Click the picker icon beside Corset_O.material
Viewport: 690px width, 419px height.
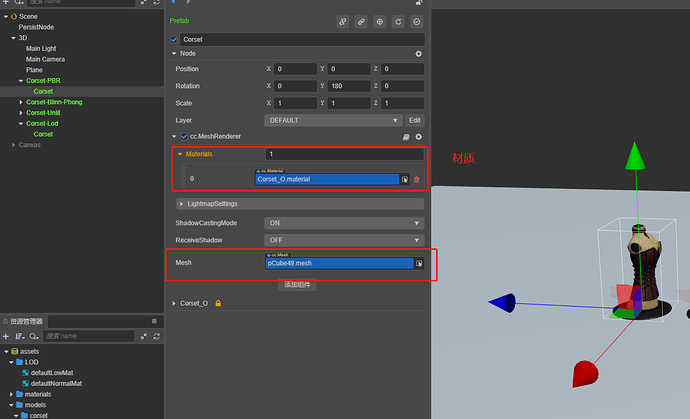point(404,179)
